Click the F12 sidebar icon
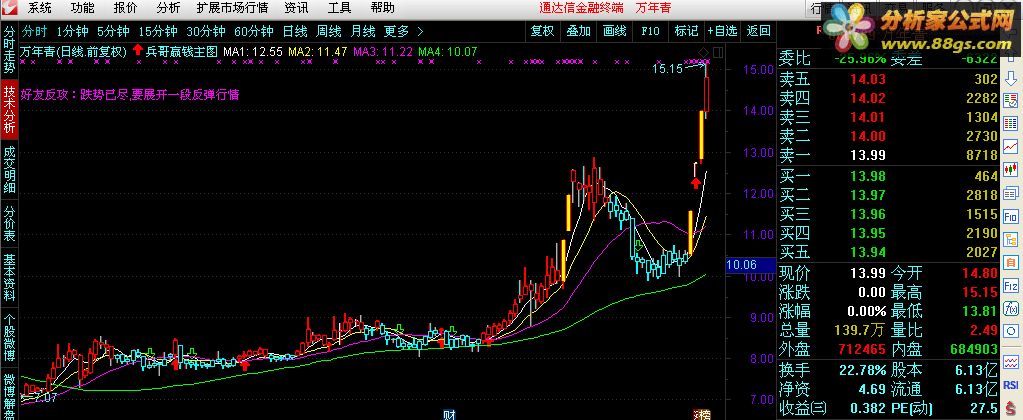Image resolution: width=1023 pixels, height=420 pixels. 1011,285
